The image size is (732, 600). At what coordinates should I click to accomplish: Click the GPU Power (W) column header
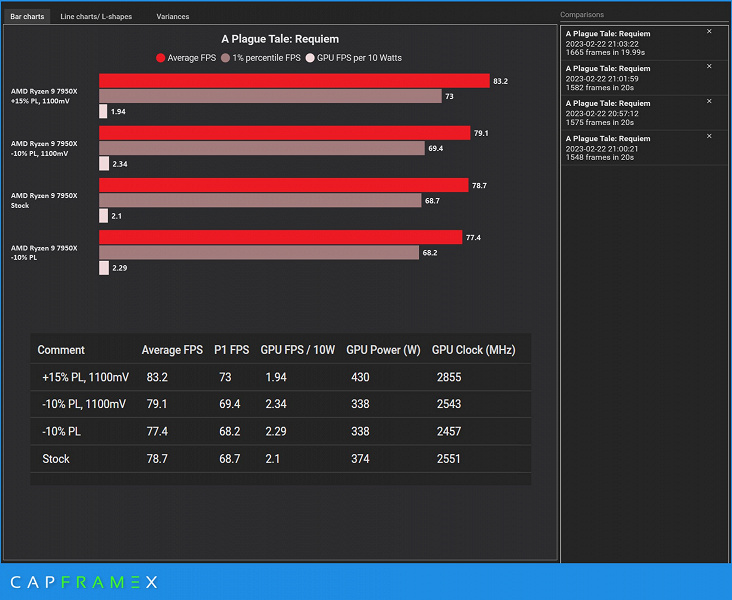[x=383, y=350]
